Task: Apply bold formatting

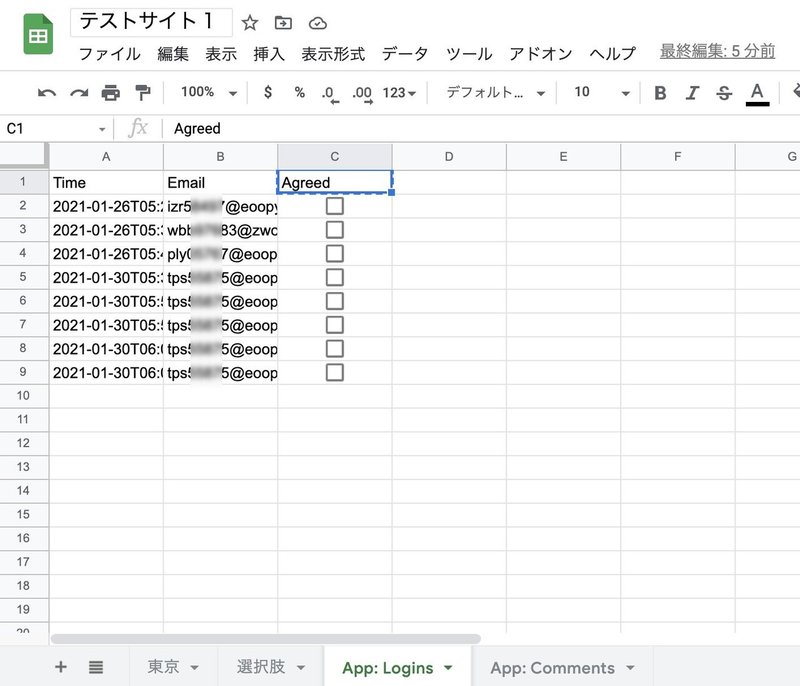Action: [660, 93]
